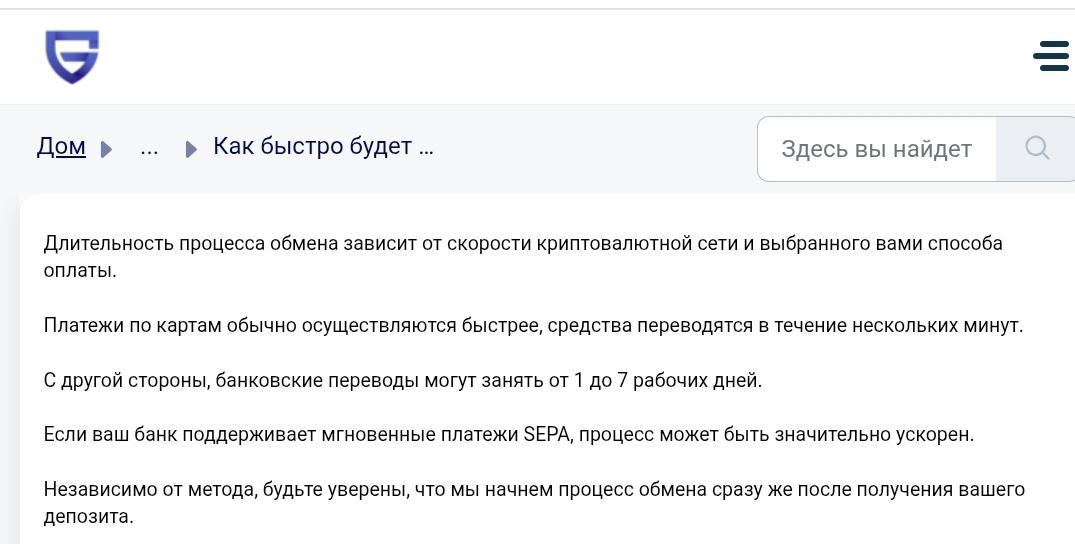Viewport: 1075px width, 544px height.
Task: Open the "Как быстро будет ..." breadcrumb
Action: coord(323,146)
